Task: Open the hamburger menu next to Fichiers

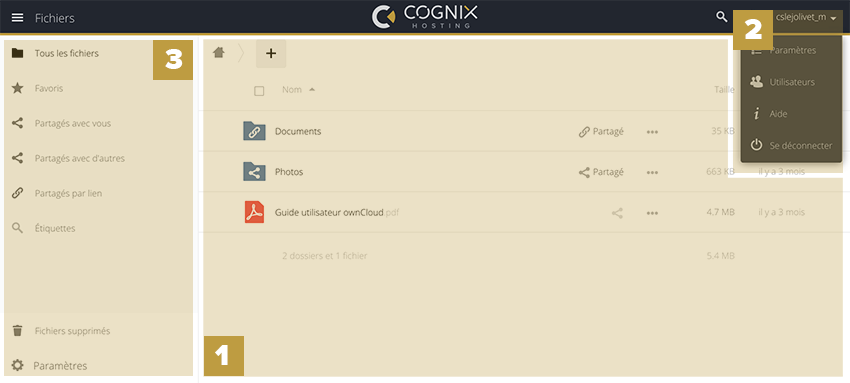Action: tap(17, 18)
